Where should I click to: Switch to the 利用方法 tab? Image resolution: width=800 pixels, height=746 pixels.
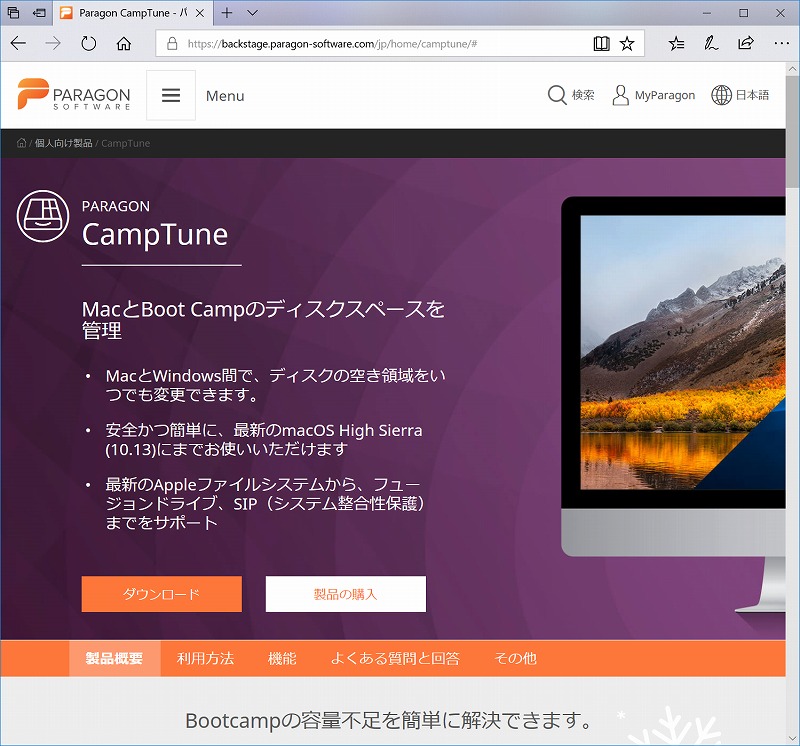coord(205,658)
